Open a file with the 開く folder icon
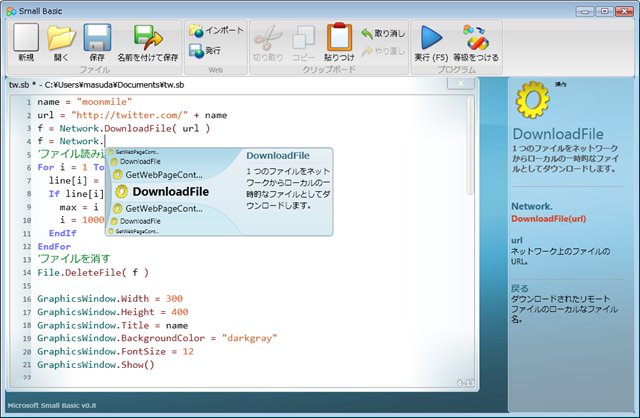Screen dimensions: 640x418 pyautogui.click(x=61, y=39)
